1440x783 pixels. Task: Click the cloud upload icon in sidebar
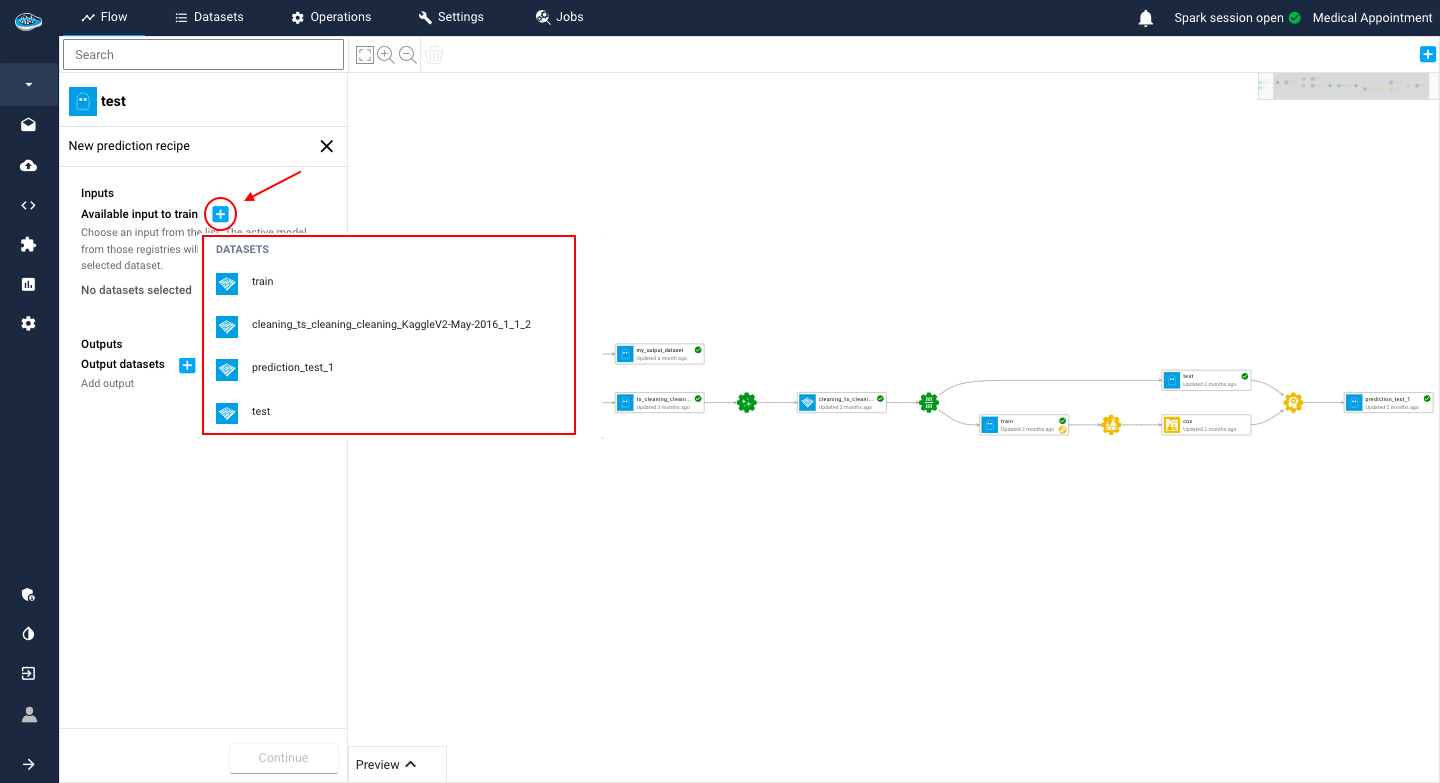point(28,165)
